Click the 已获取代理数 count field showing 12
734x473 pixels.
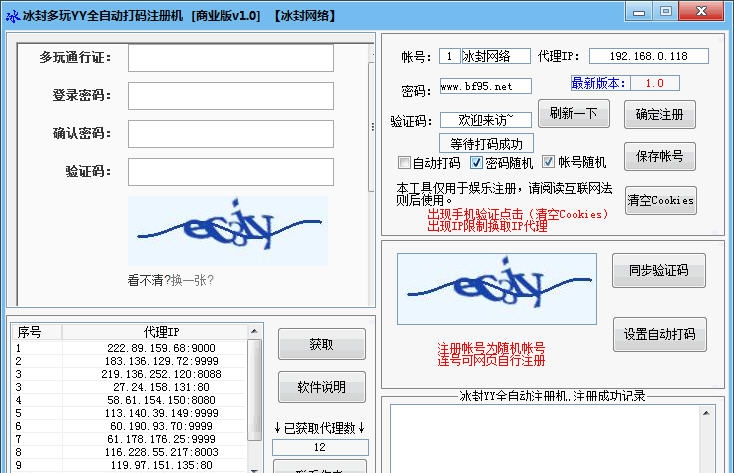[320, 447]
